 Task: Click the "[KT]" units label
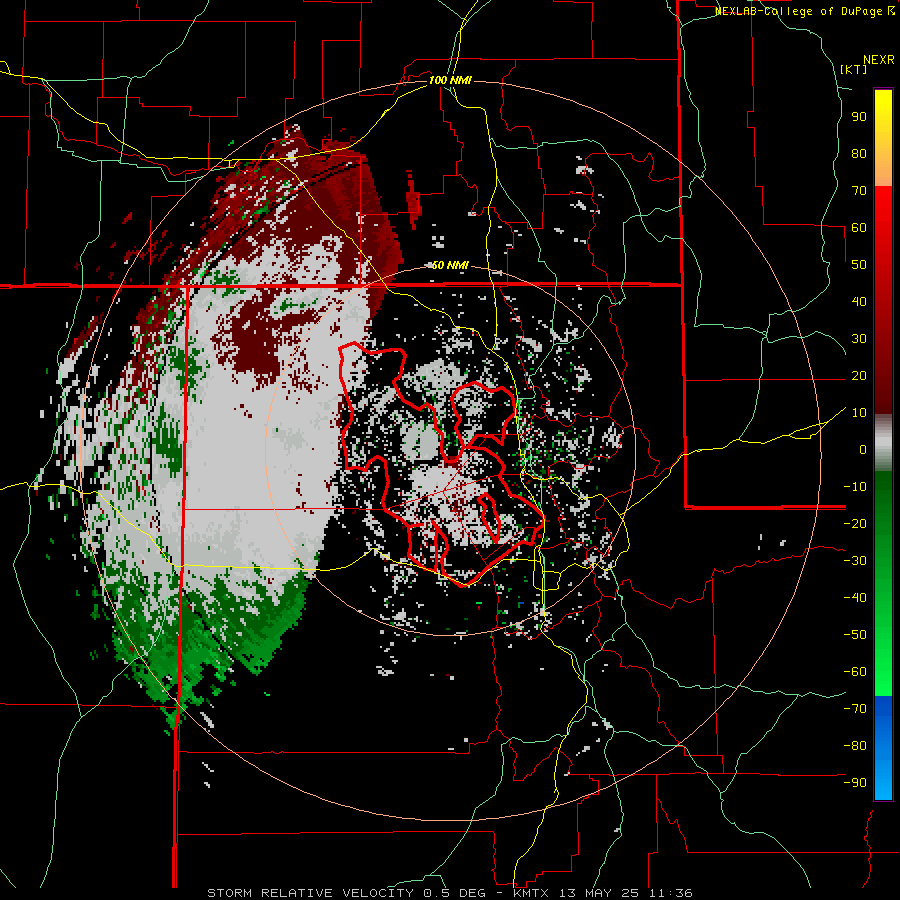[853, 69]
